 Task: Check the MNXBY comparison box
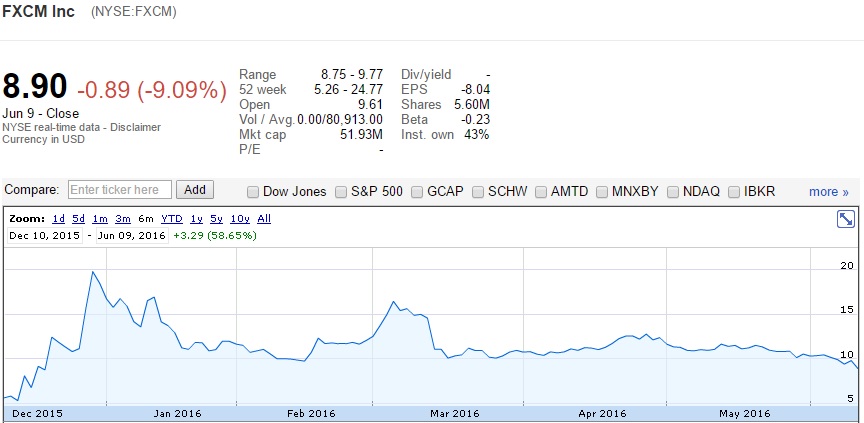click(x=602, y=192)
